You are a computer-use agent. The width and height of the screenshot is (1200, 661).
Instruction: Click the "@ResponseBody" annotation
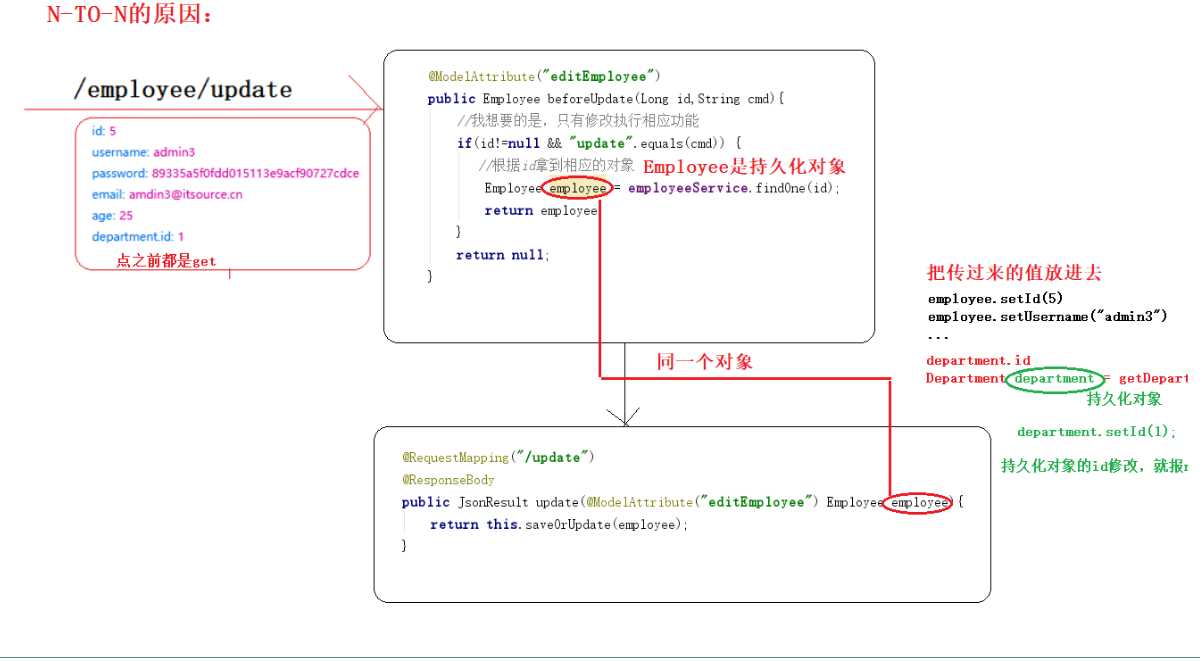coord(449,480)
